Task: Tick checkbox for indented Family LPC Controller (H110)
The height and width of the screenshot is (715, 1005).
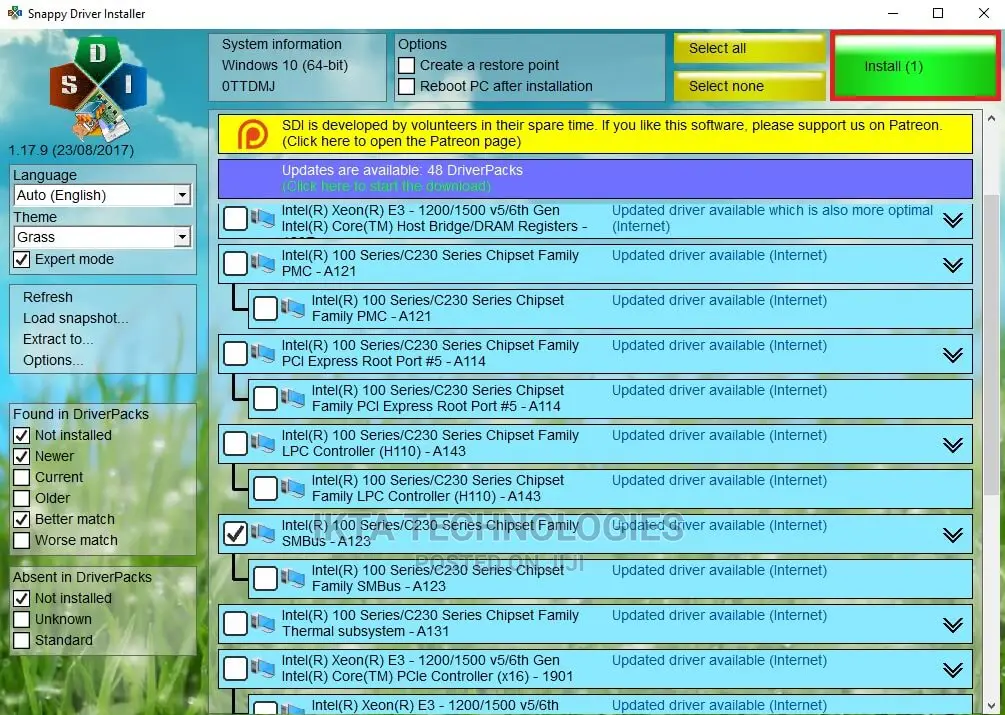Action: click(265, 488)
